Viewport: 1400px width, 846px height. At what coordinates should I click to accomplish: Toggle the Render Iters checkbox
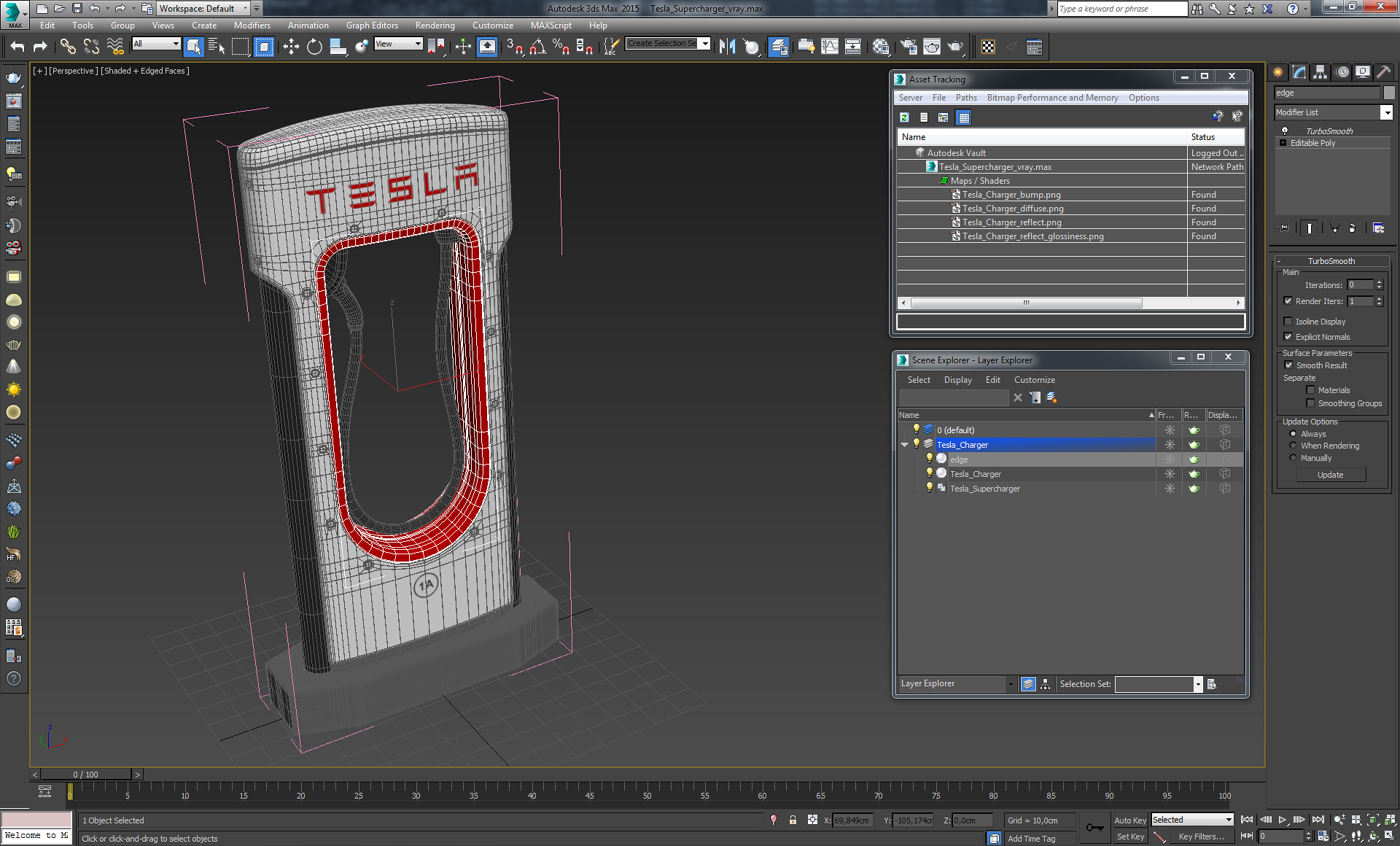coord(1288,301)
